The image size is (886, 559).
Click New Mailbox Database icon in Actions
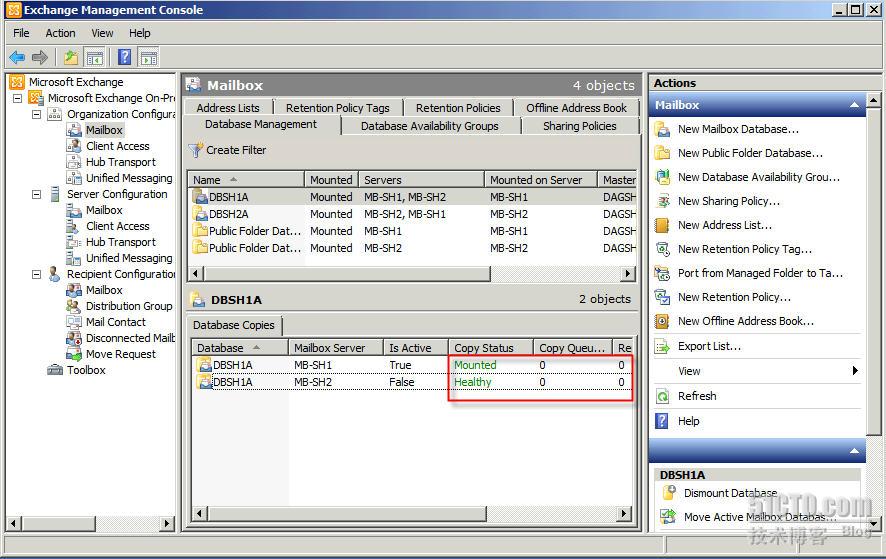662,129
